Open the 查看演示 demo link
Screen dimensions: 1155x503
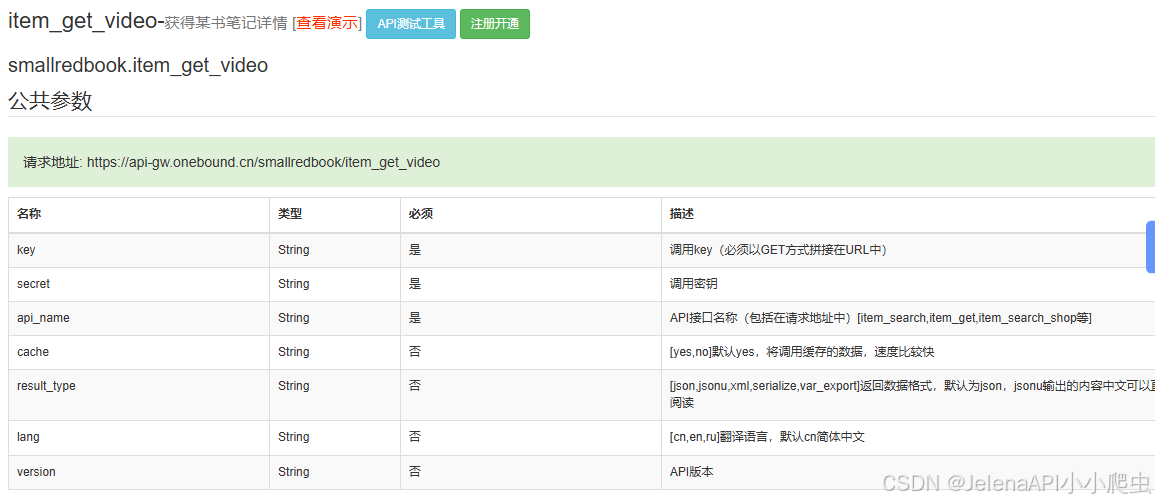click(329, 24)
